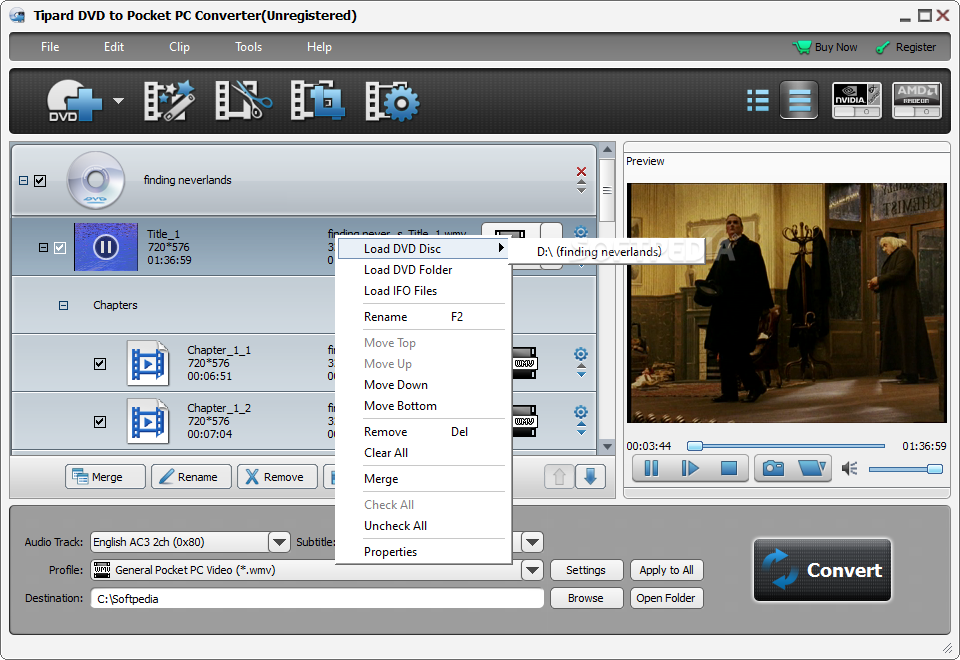Open the Audio Track dropdown

coord(279,542)
